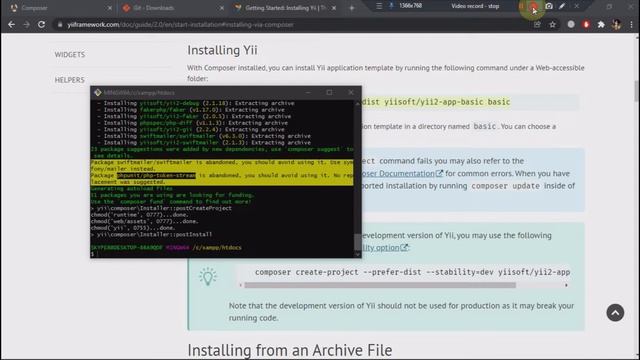The image size is (640, 360).
Task: Click the page vertical scrollbar thumb
Action: (x=636, y=91)
